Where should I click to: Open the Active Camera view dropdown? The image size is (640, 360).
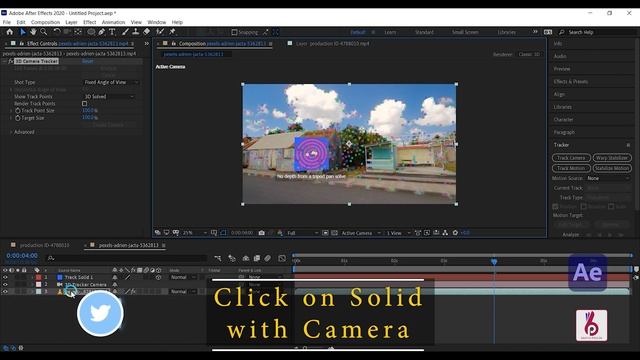361,233
